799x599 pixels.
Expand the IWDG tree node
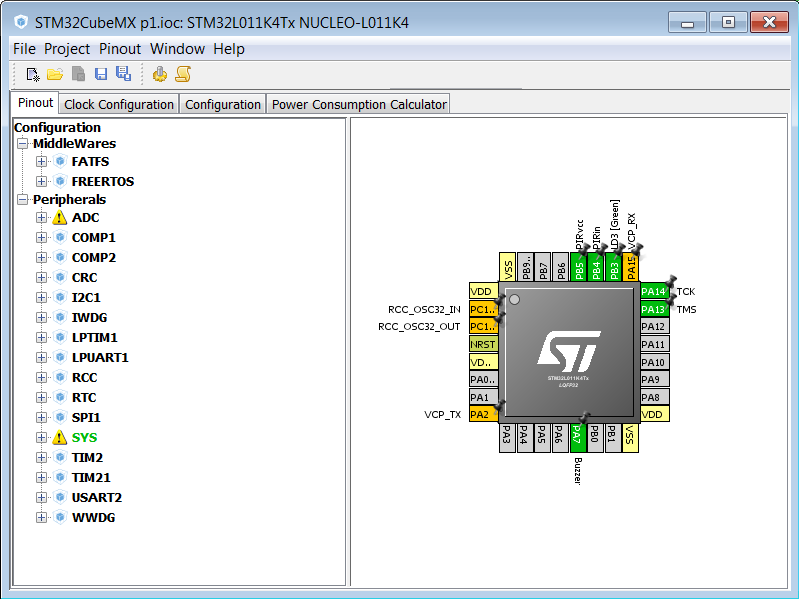tap(41, 317)
